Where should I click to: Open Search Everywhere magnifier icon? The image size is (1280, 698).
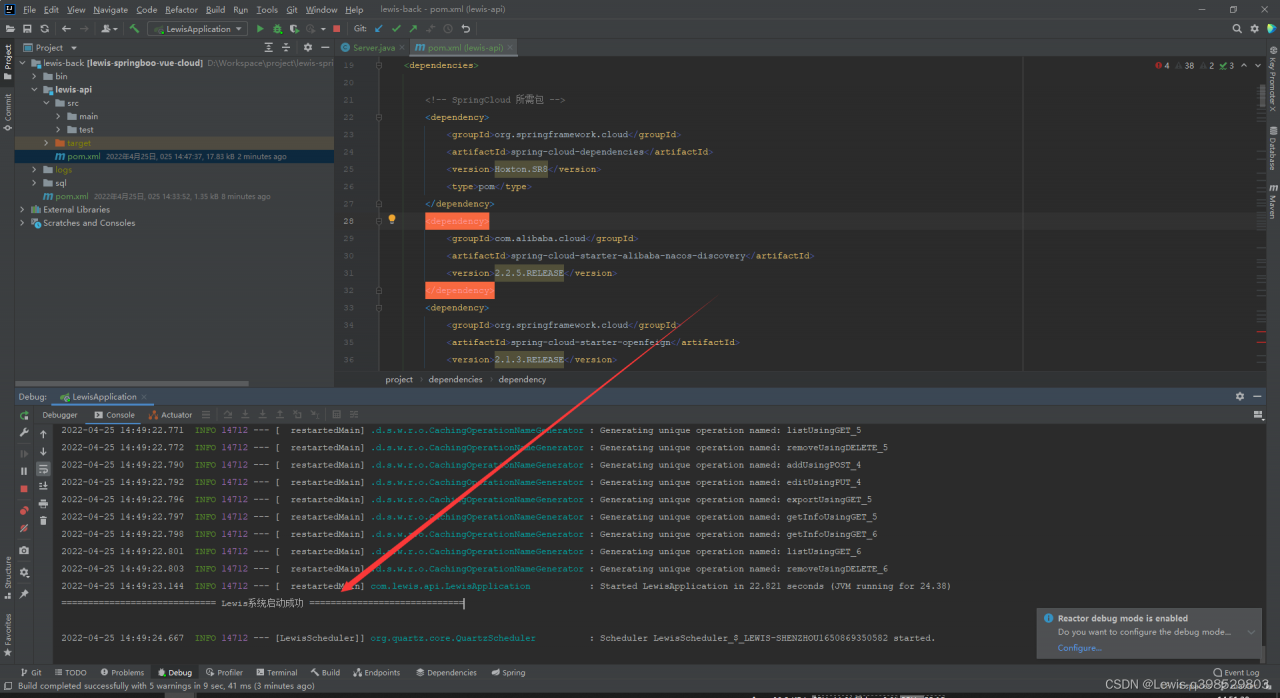pyautogui.click(x=1237, y=29)
